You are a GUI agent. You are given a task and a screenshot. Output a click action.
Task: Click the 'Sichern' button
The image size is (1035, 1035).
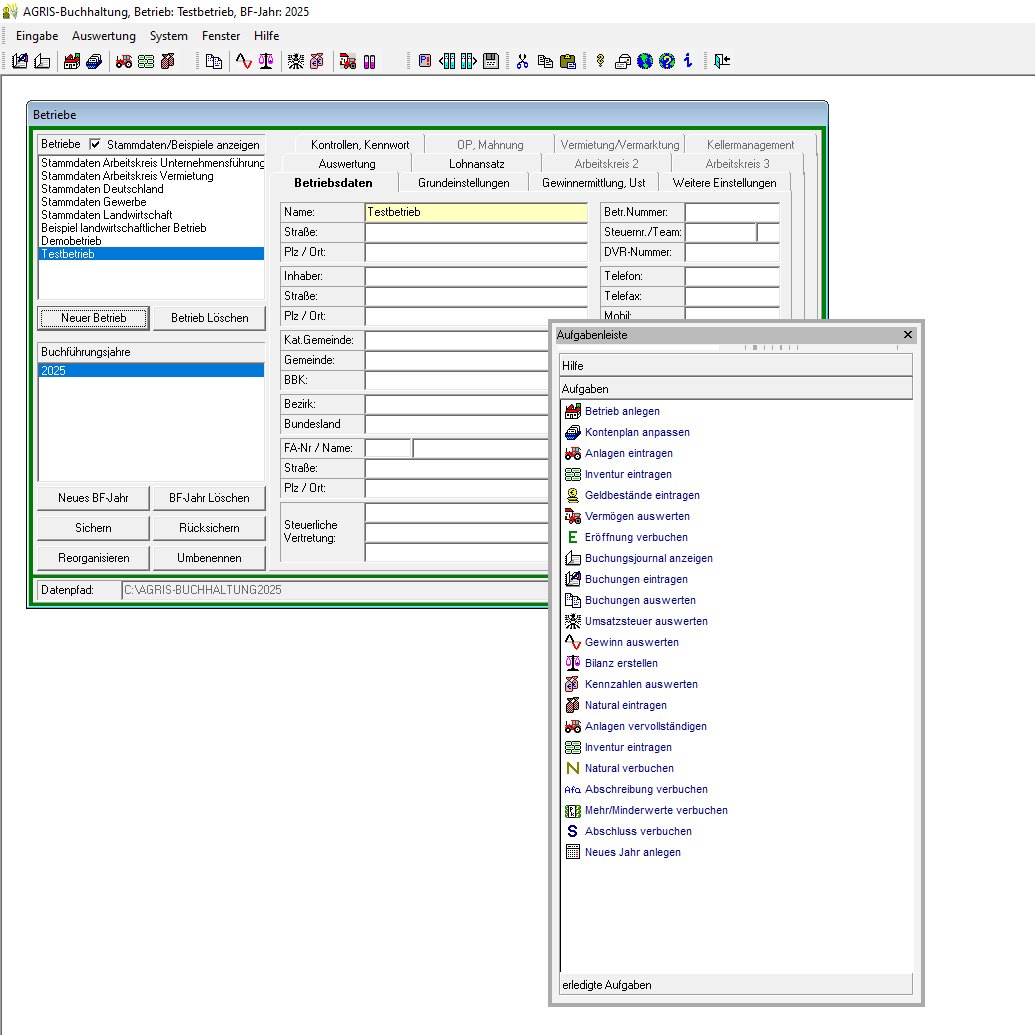pyautogui.click(x=93, y=528)
